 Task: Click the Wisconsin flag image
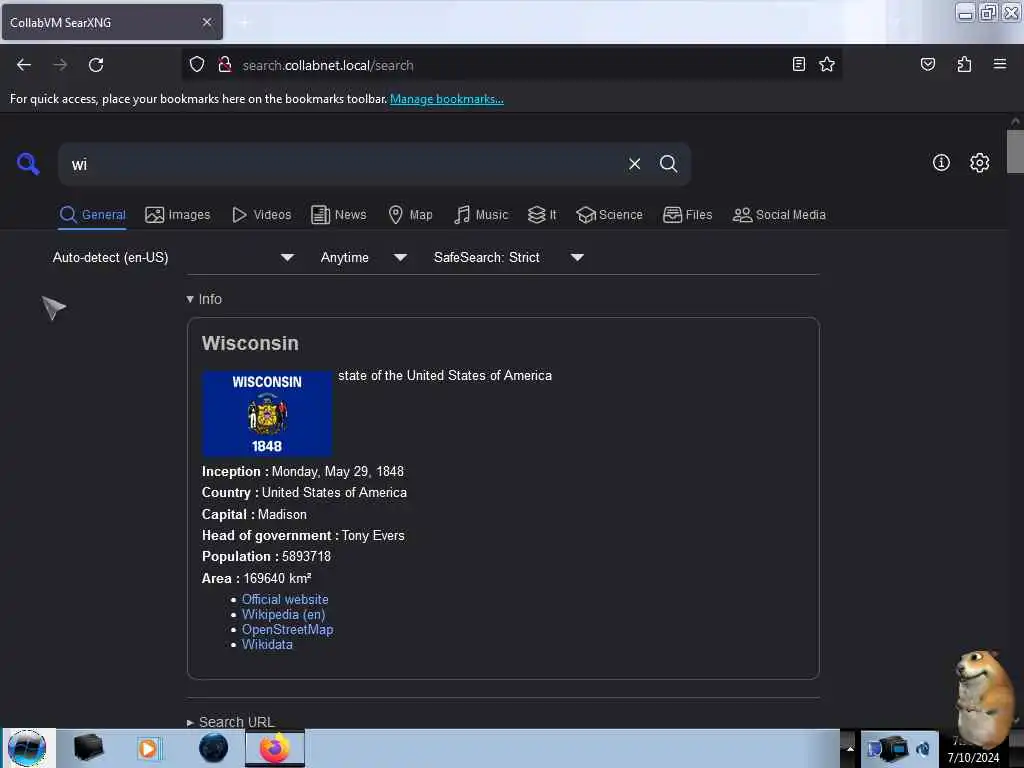pyautogui.click(x=267, y=413)
